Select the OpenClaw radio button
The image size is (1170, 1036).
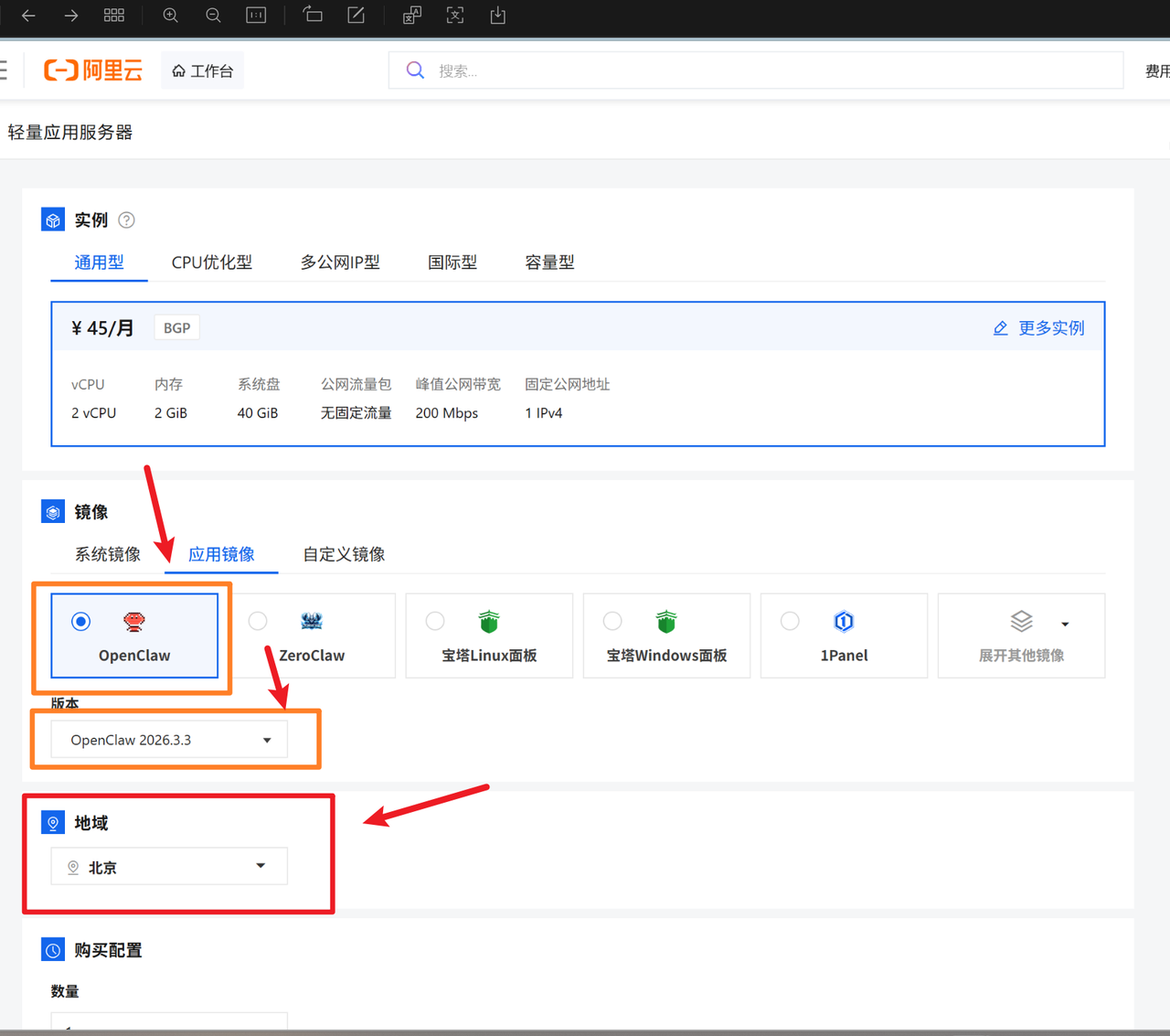point(81,622)
